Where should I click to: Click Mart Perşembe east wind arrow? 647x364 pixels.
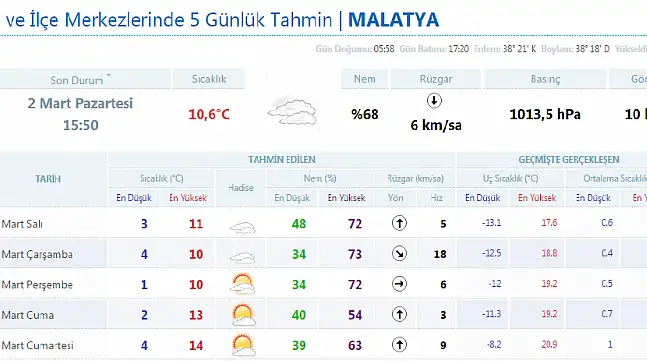point(399,284)
